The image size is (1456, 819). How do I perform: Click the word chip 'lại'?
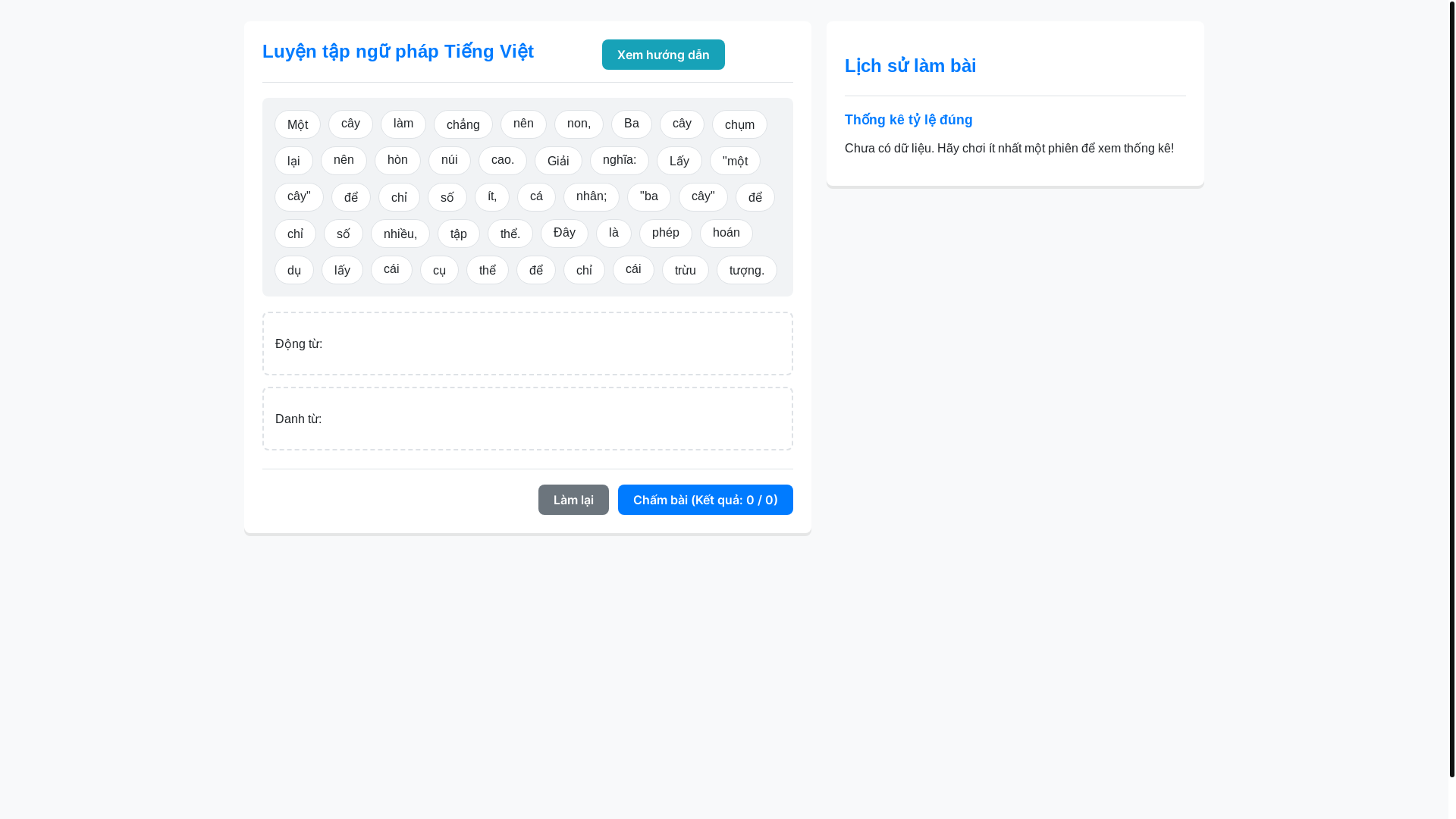pos(293,161)
